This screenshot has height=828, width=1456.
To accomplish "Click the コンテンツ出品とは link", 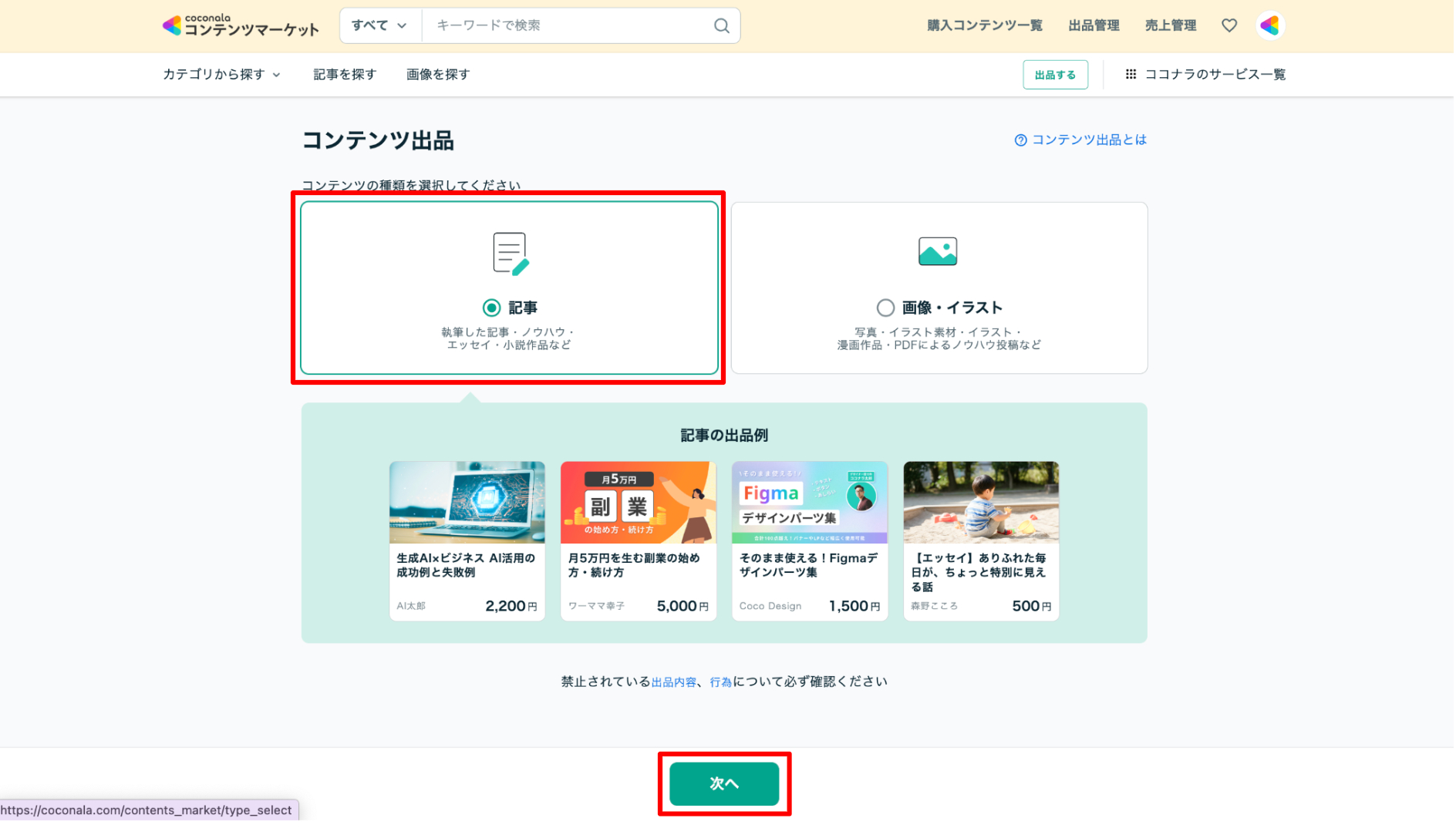I will [1088, 140].
